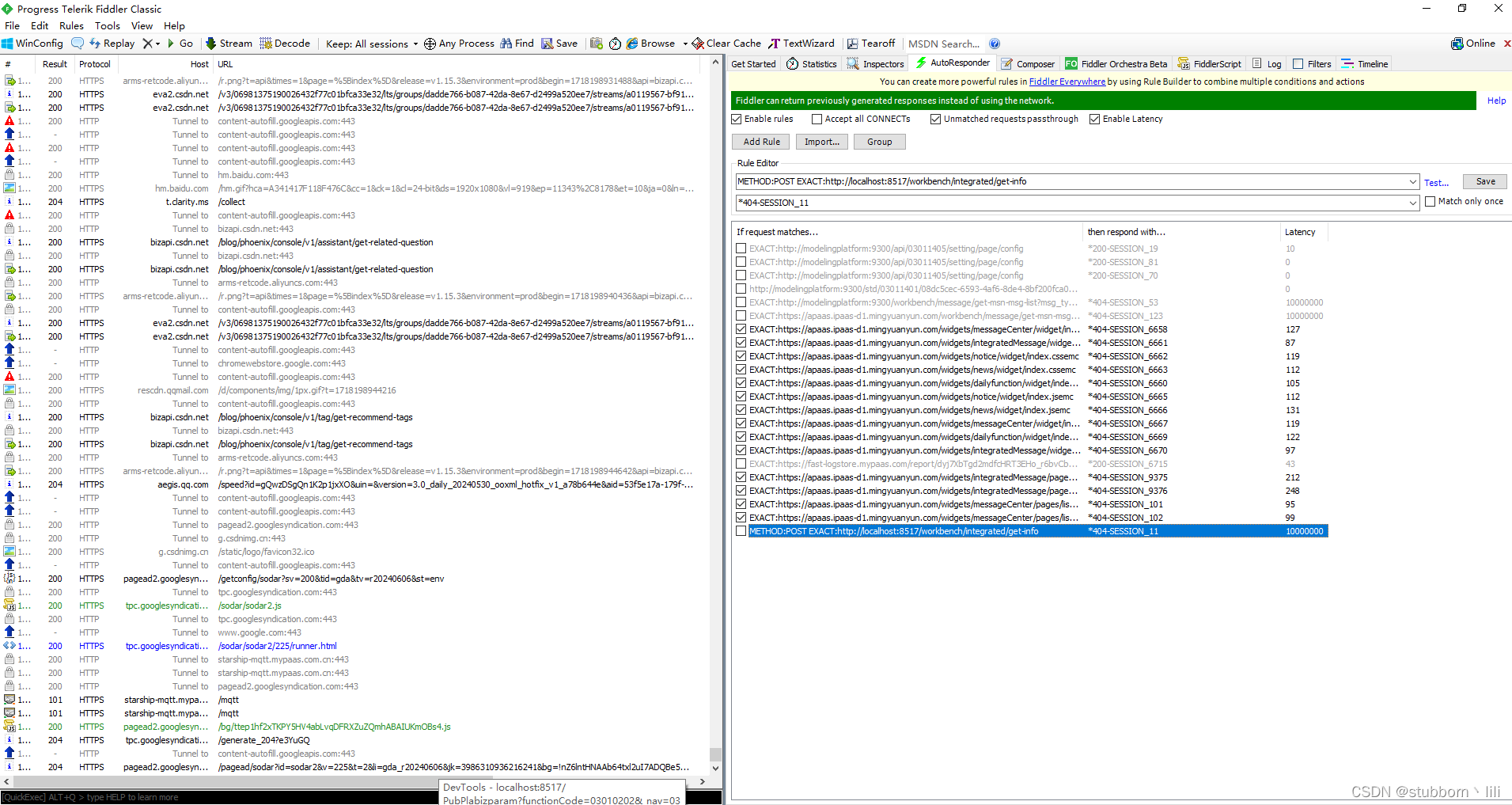Click the Add Rule button
1512x805 pixels.
761,142
